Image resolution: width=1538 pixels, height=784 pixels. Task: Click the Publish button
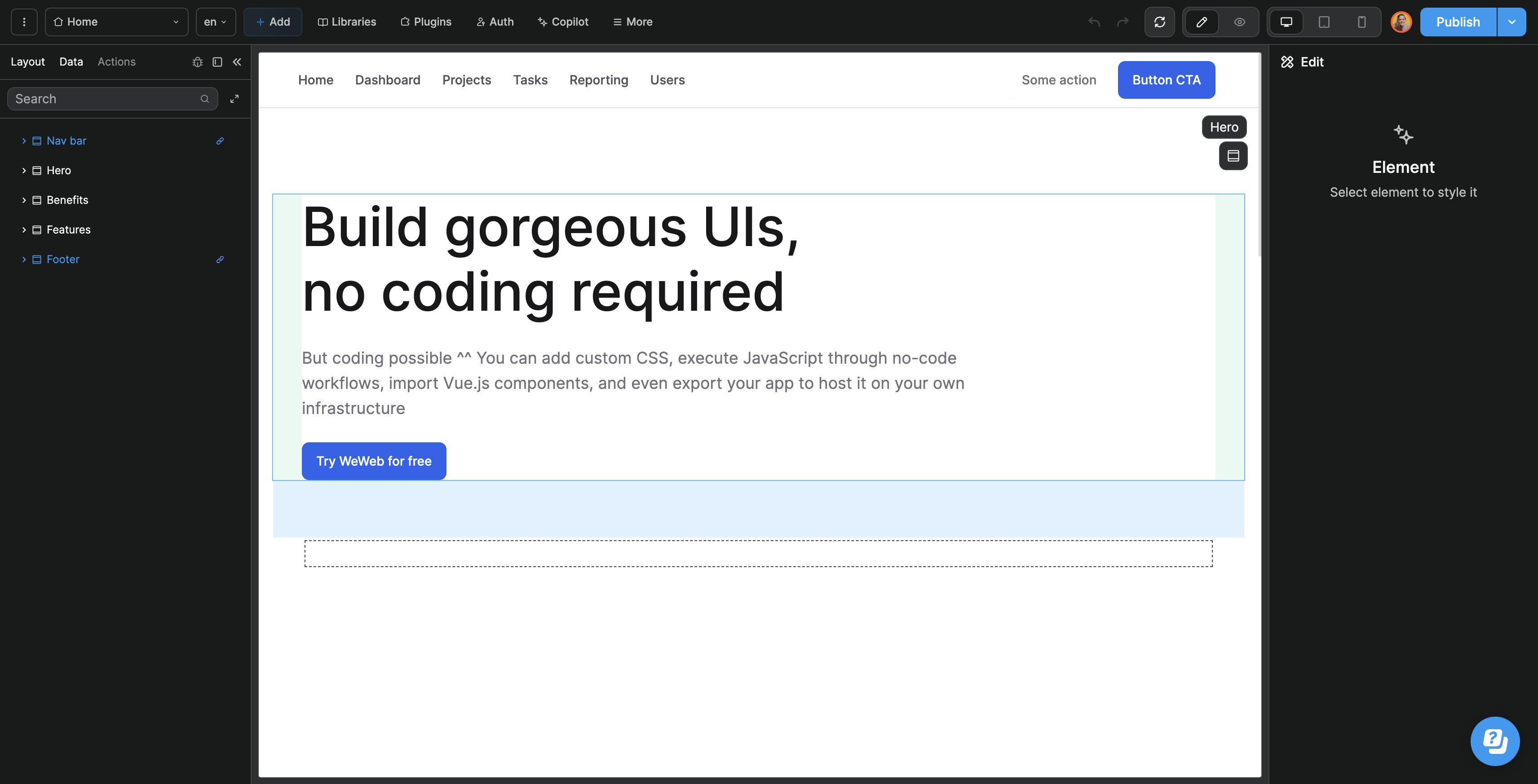pos(1458,22)
